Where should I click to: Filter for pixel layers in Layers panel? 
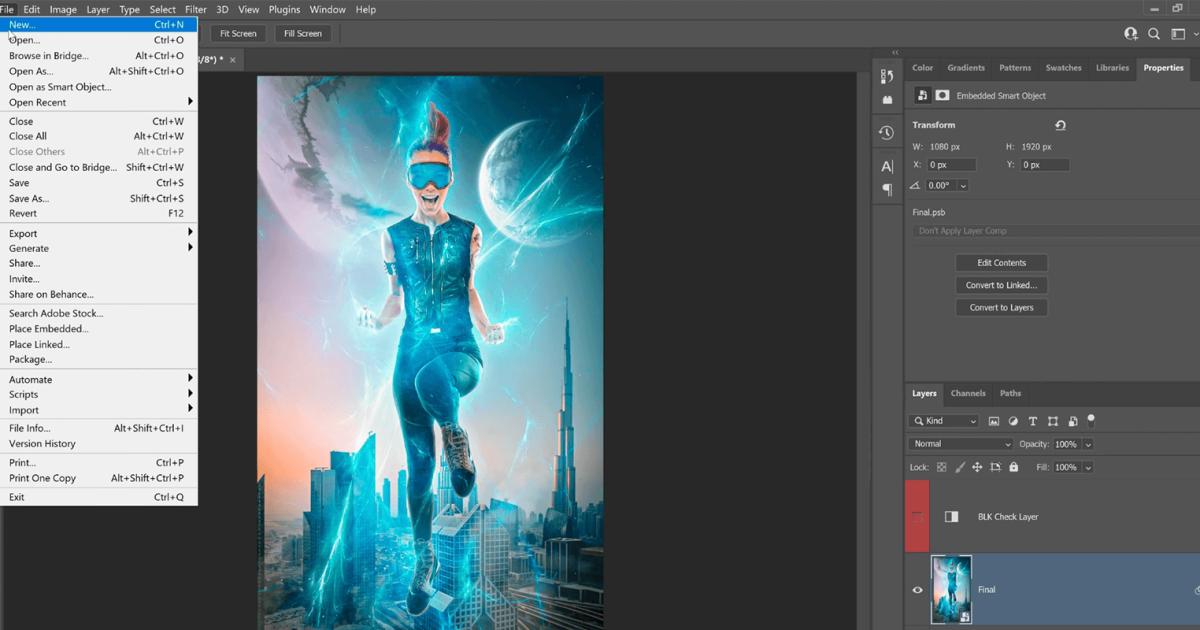(995, 421)
